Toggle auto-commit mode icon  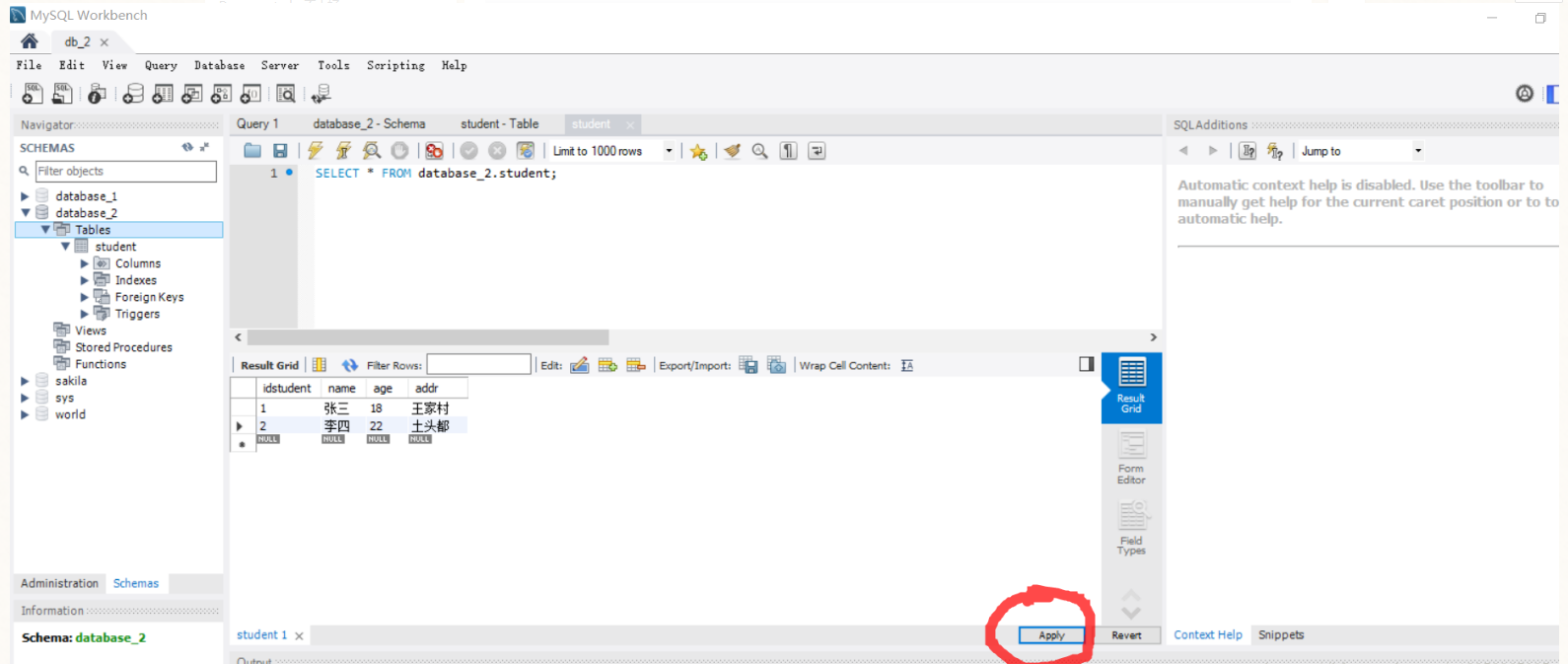526,151
